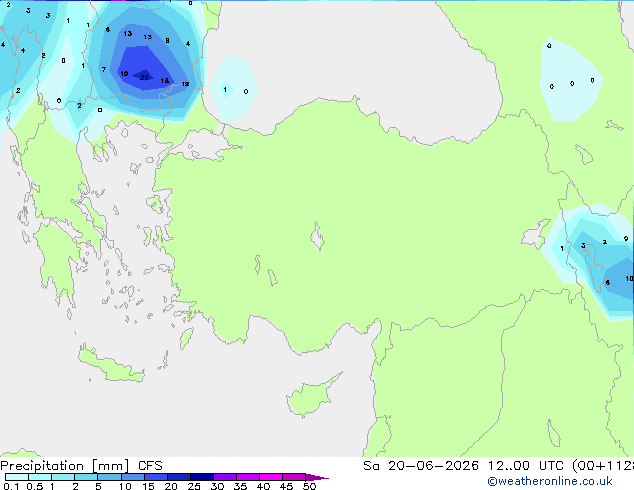The image size is (634, 490).
Task: Click the 0.1–0.5 mm legend color box
Action: (x=17, y=477)
